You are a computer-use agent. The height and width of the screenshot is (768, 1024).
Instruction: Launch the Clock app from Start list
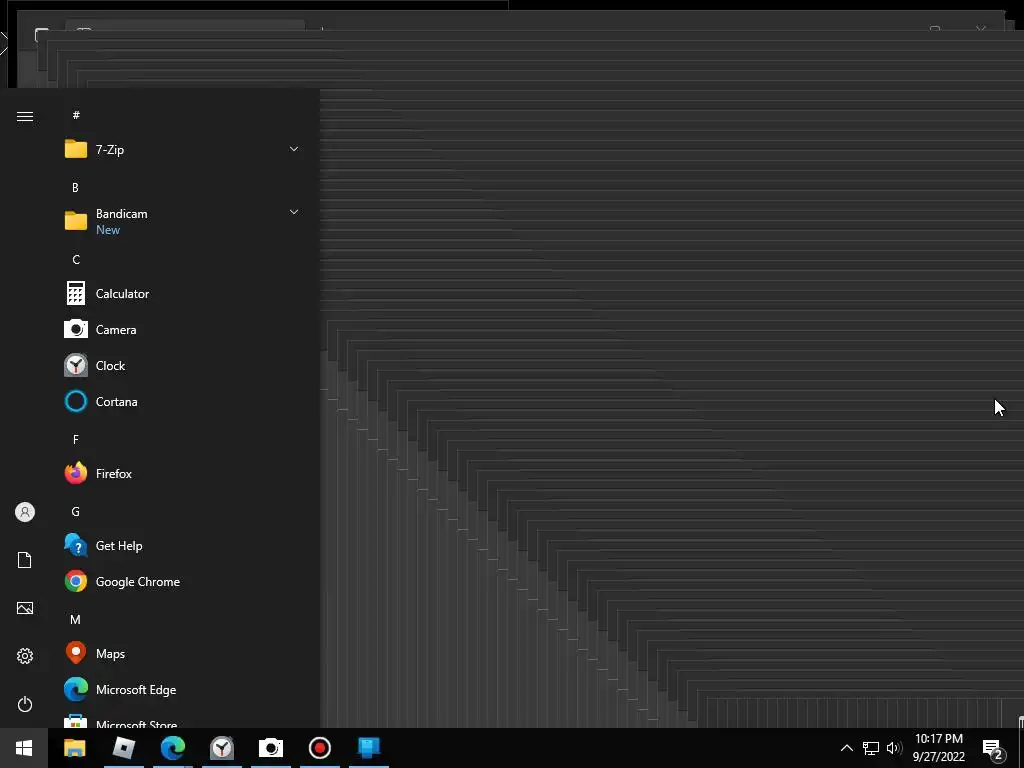pyautogui.click(x=182, y=366)
